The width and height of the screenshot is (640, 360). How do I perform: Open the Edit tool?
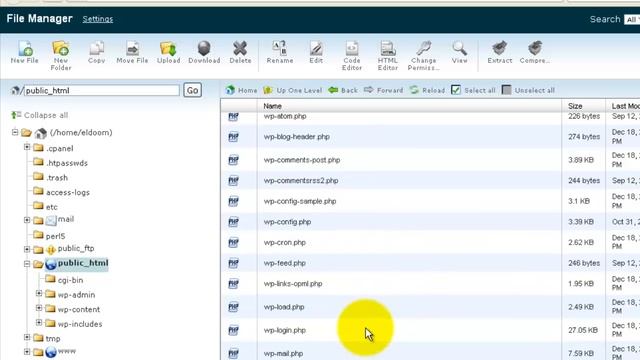(x=316, y=52)
